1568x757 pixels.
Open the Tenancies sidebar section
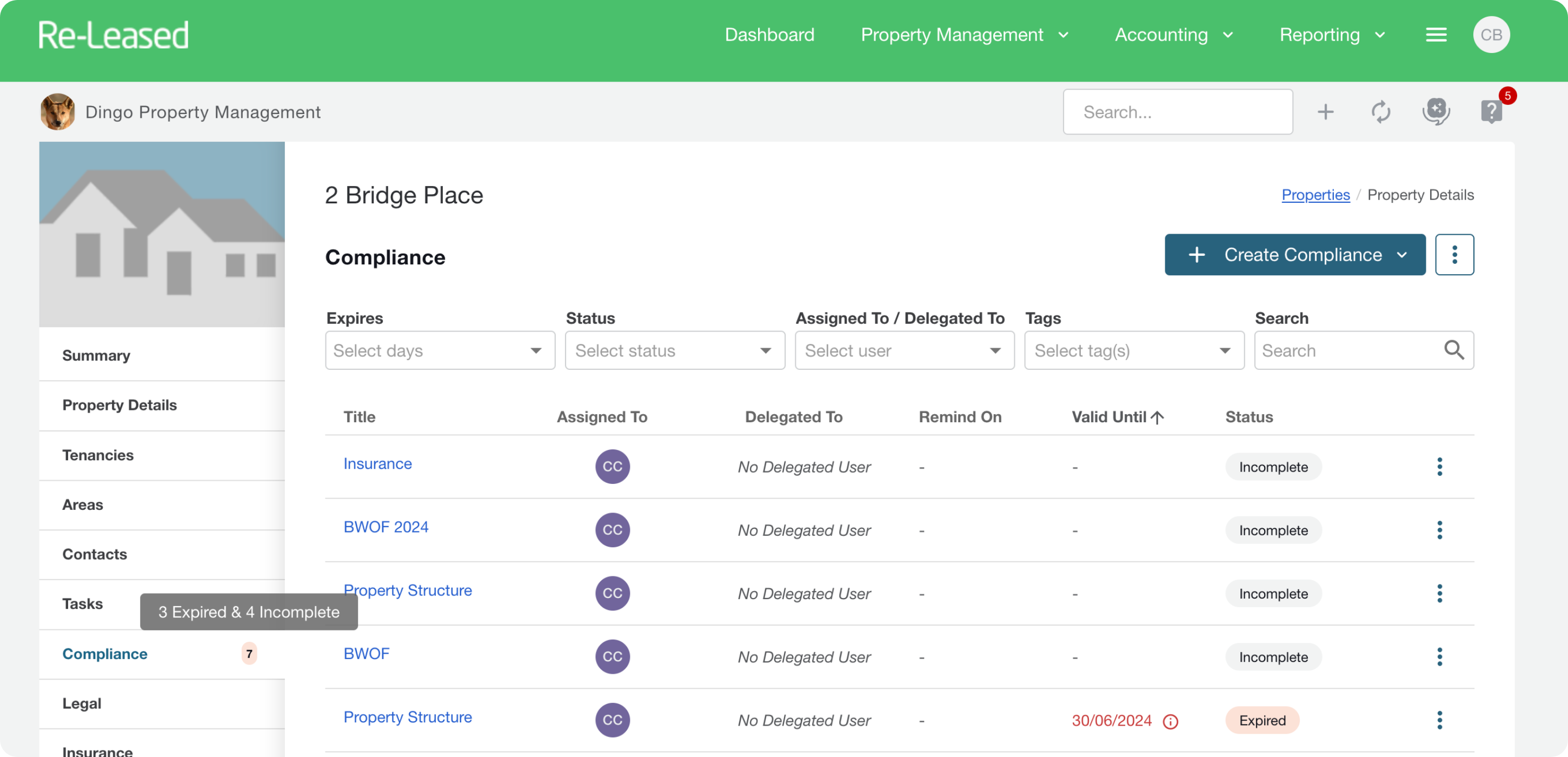click(x=162, y=455)
